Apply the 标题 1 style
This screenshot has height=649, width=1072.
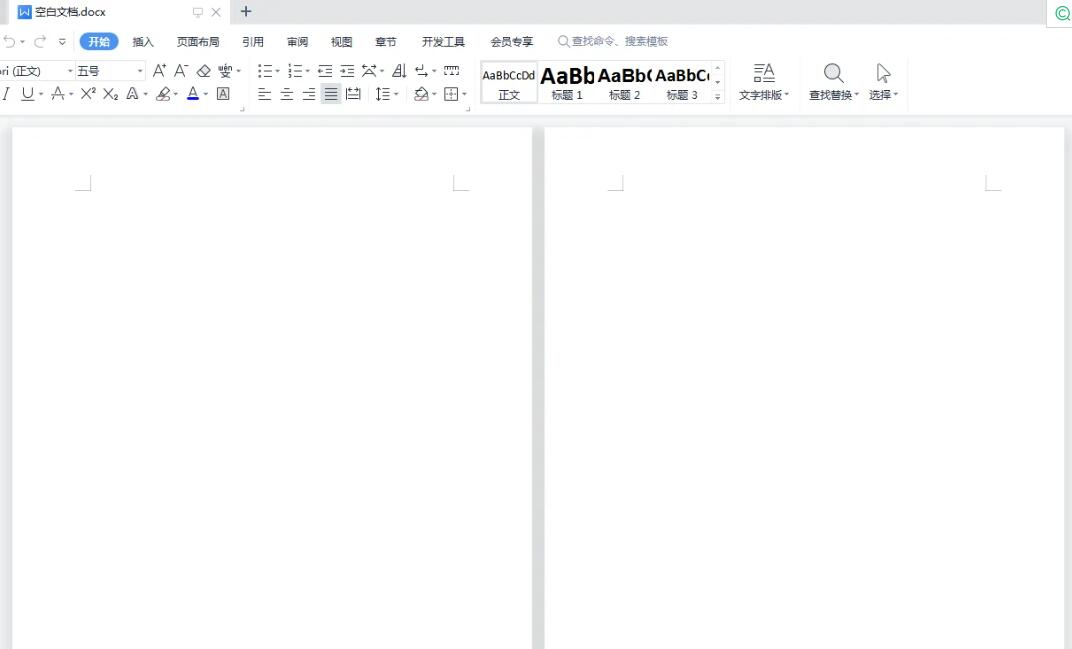(567, 82)
